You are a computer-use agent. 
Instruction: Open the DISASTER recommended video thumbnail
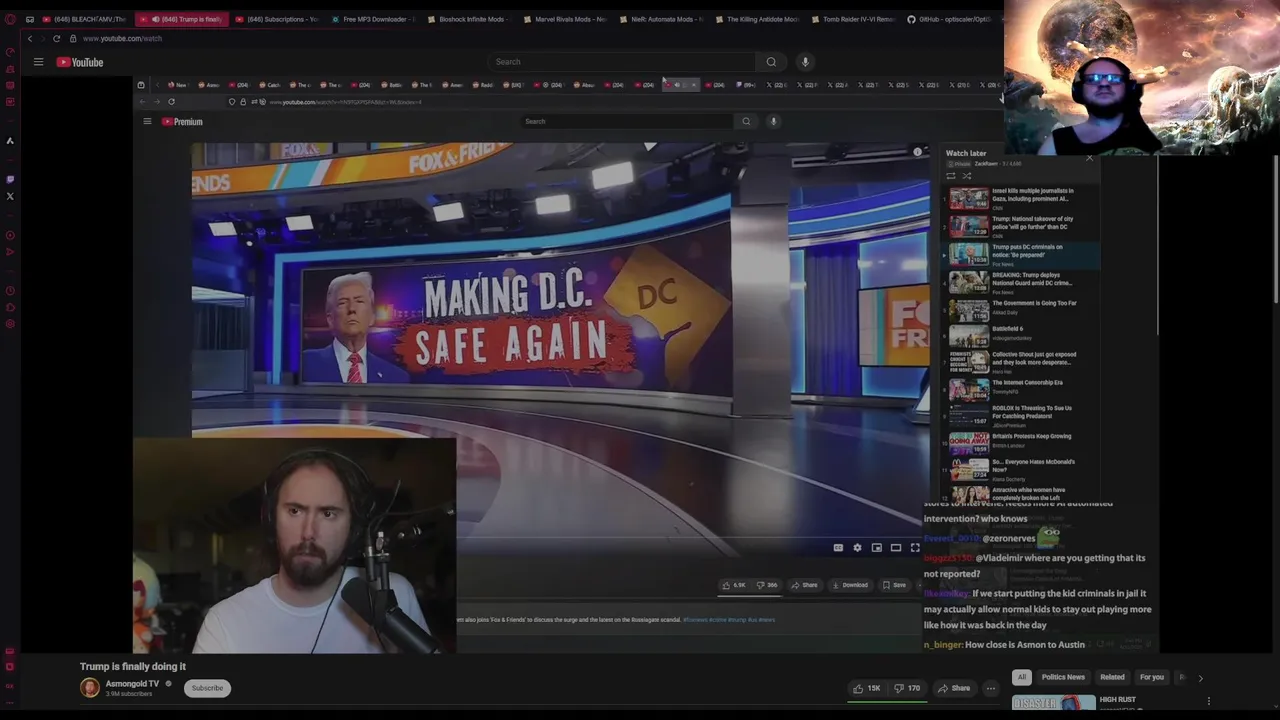pyautogui.click(x=1053, y=702)
